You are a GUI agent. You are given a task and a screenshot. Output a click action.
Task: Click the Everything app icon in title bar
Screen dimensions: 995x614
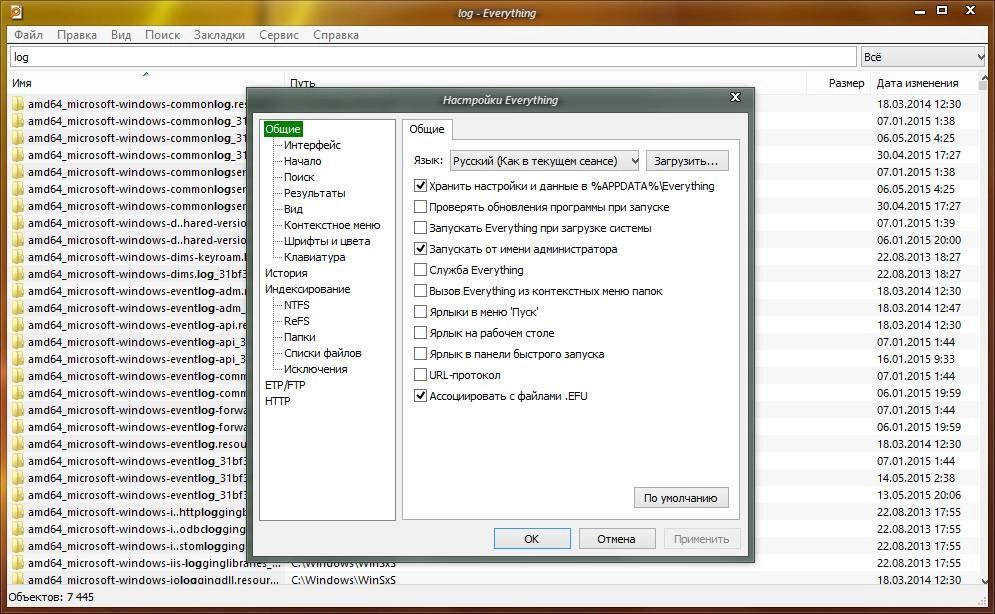point(15,11)
